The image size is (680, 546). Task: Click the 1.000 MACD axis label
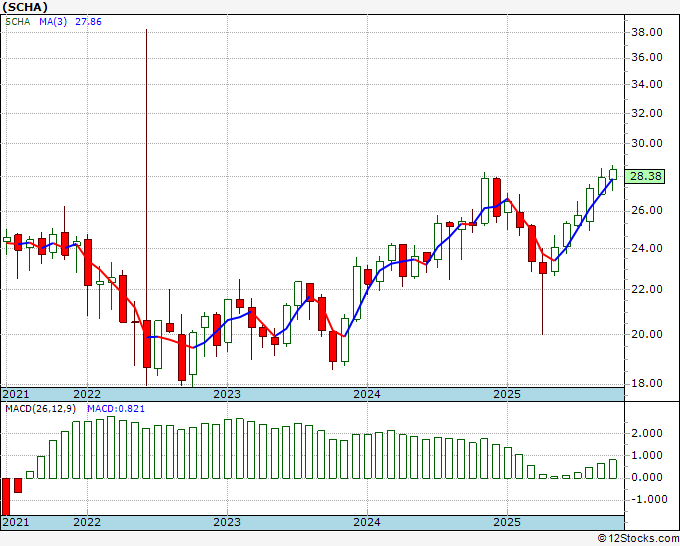click(647, 455)
